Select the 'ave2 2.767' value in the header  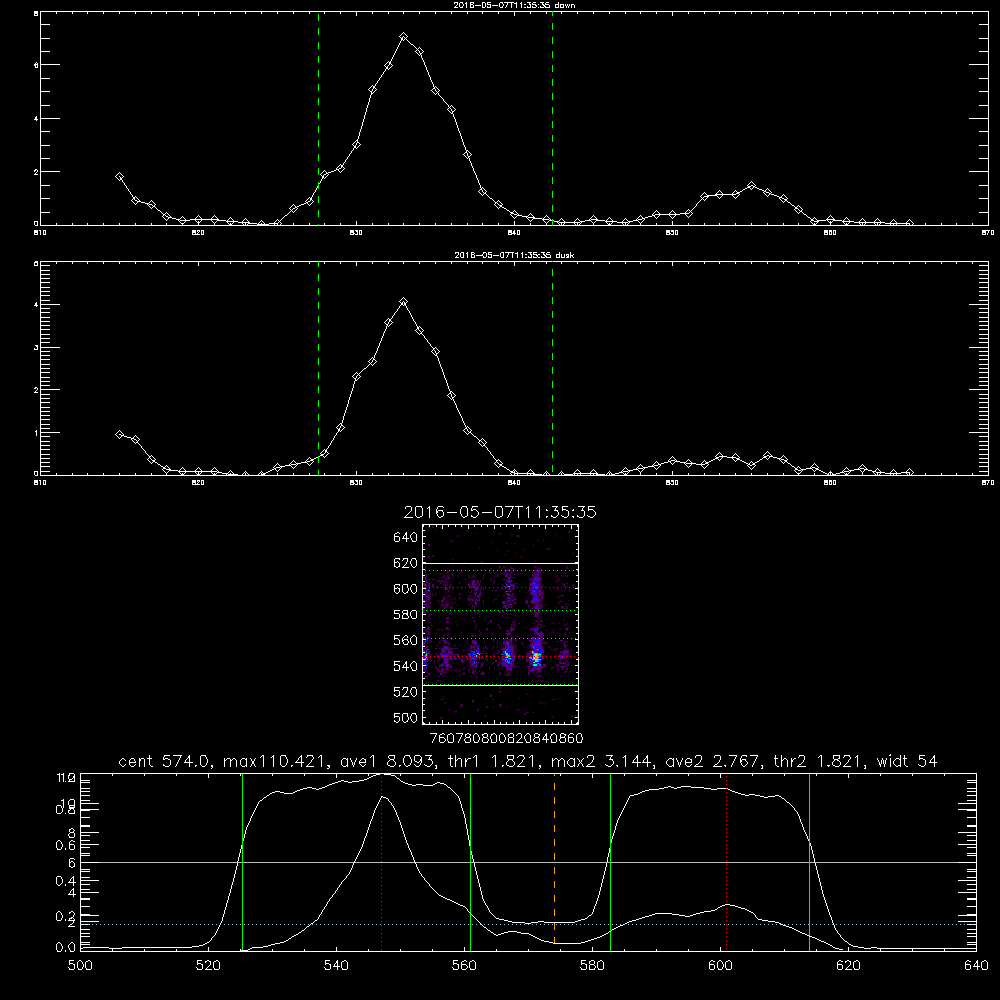coord(710,761)
